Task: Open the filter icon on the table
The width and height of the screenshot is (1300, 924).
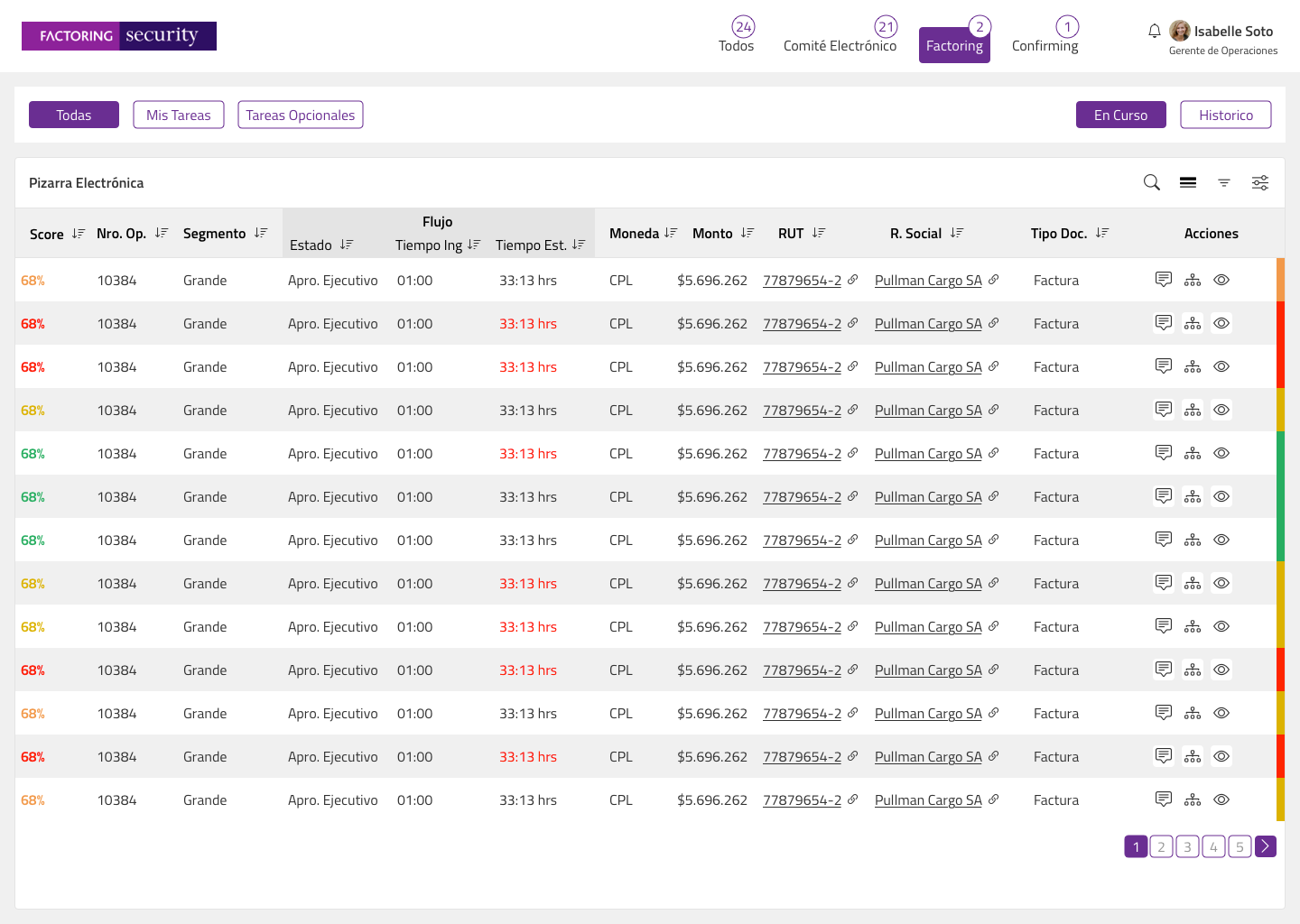Action: (1223, 182)
